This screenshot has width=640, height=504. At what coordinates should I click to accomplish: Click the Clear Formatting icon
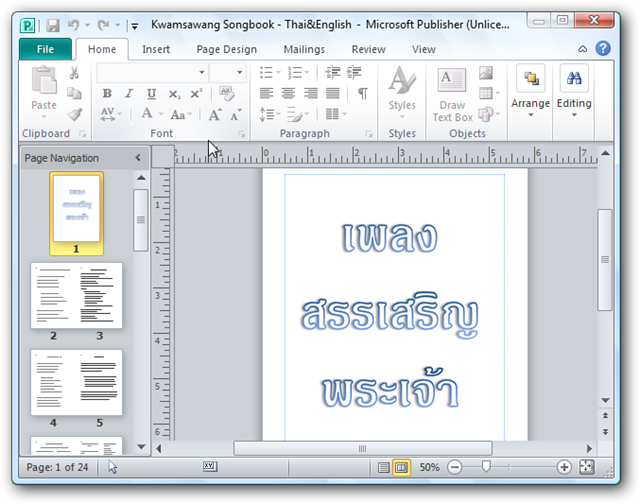(227, 93)
